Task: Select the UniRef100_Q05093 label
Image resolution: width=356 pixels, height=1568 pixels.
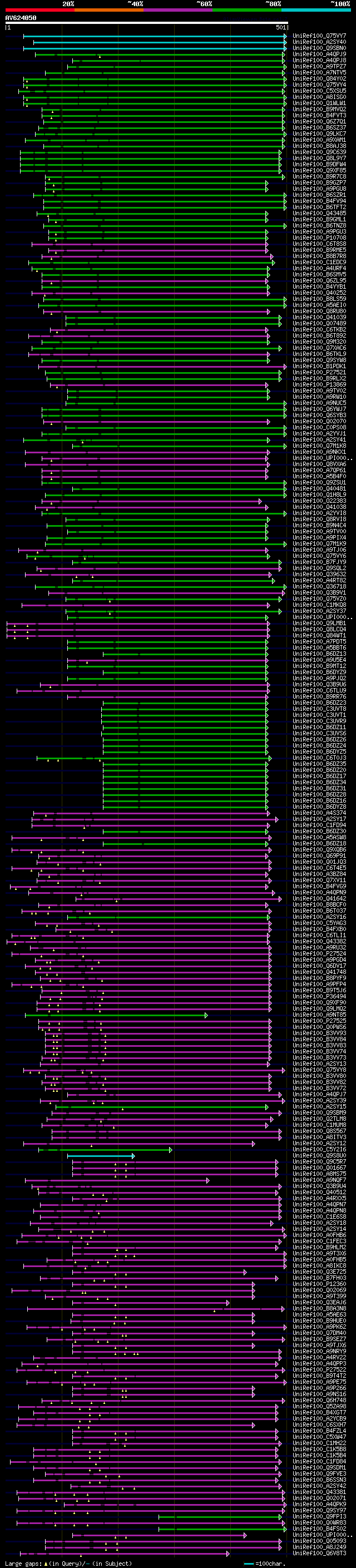Action: (x=319, y=1541)
